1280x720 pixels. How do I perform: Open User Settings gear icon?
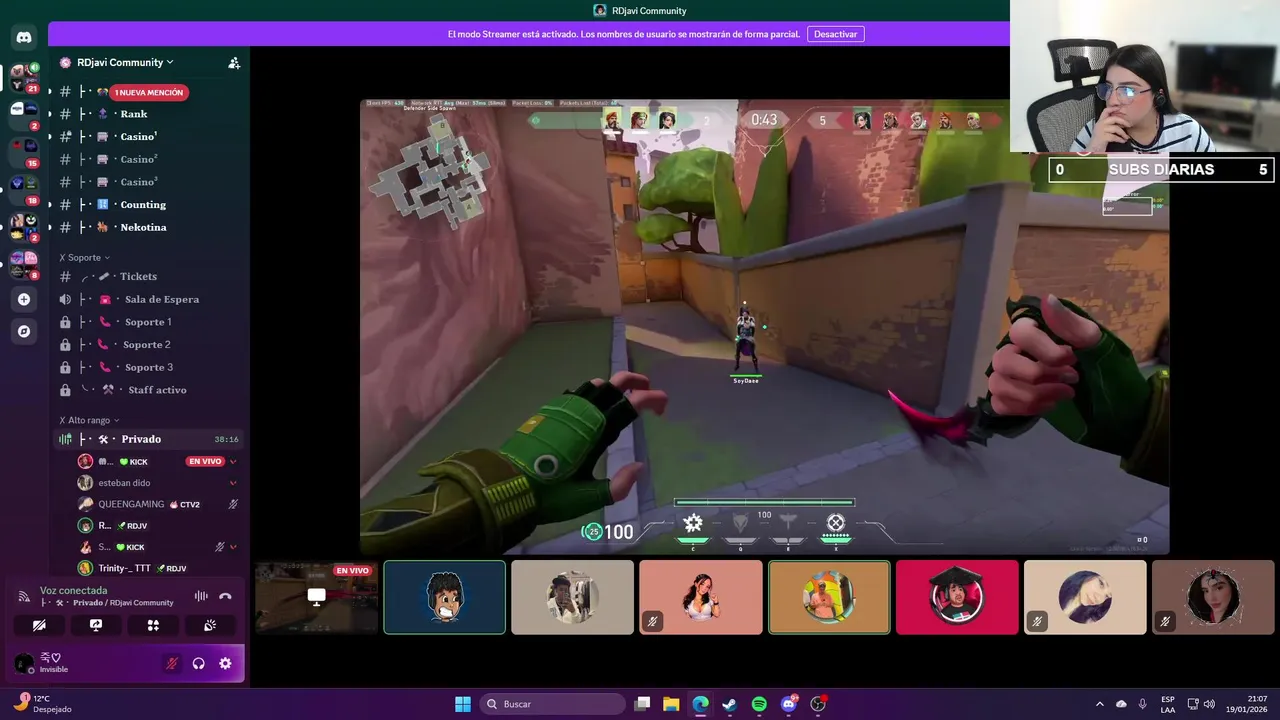[225, 663]
